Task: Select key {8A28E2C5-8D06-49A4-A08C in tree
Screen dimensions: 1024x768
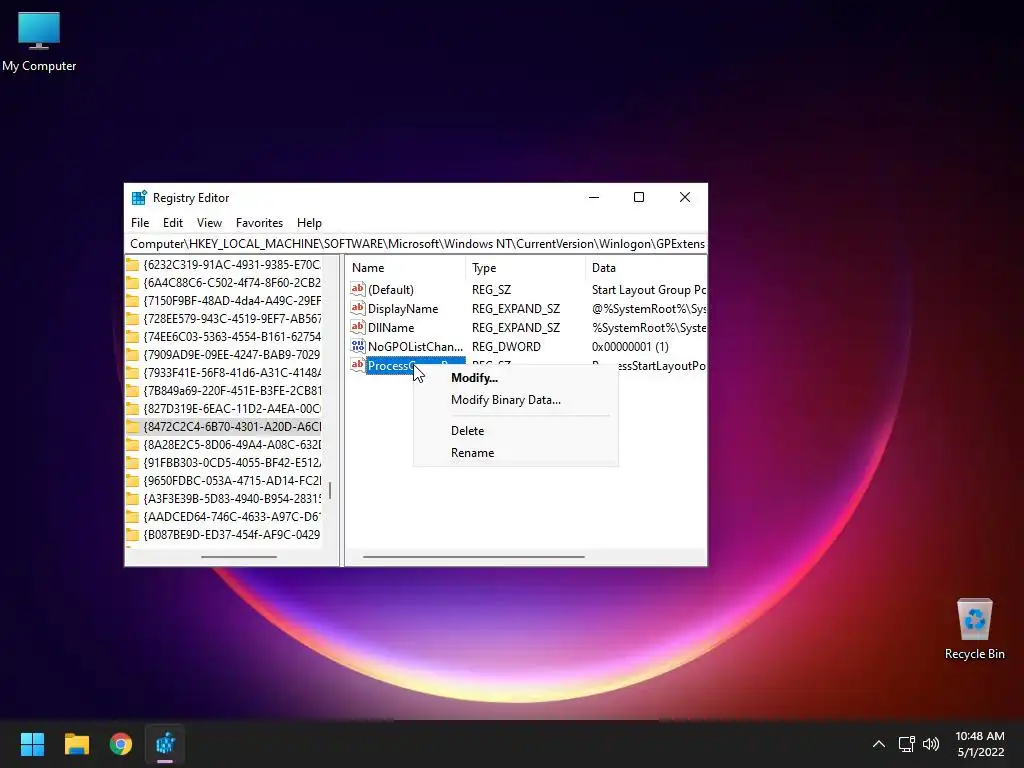Action: click(232, 444)
